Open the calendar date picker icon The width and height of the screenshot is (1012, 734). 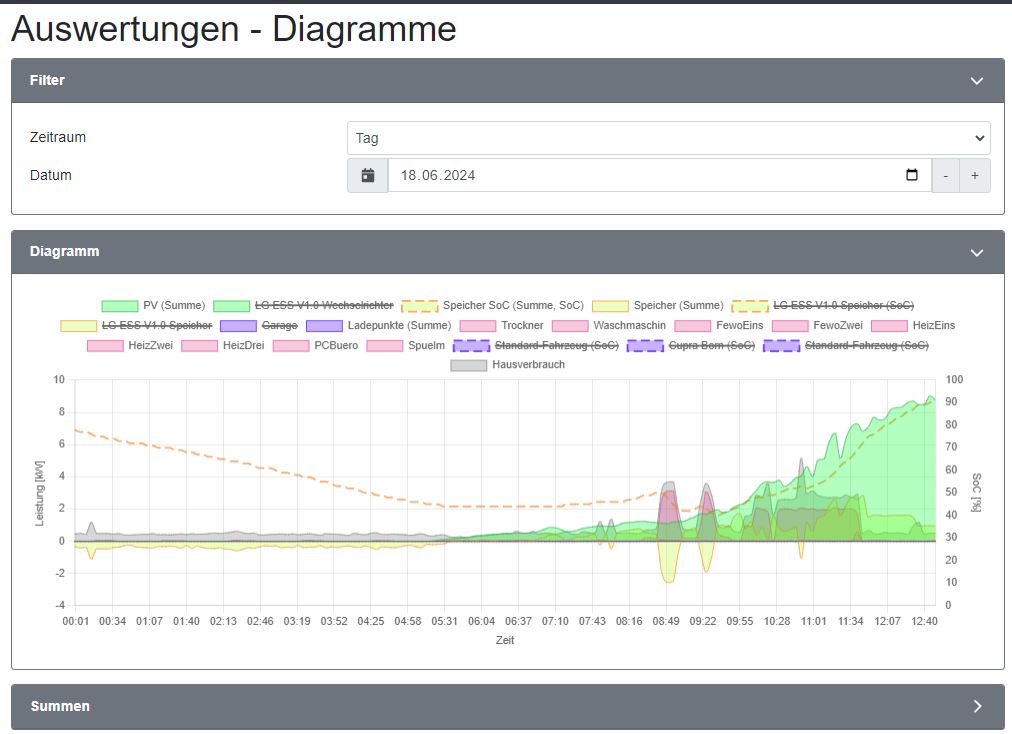[367, 175]
